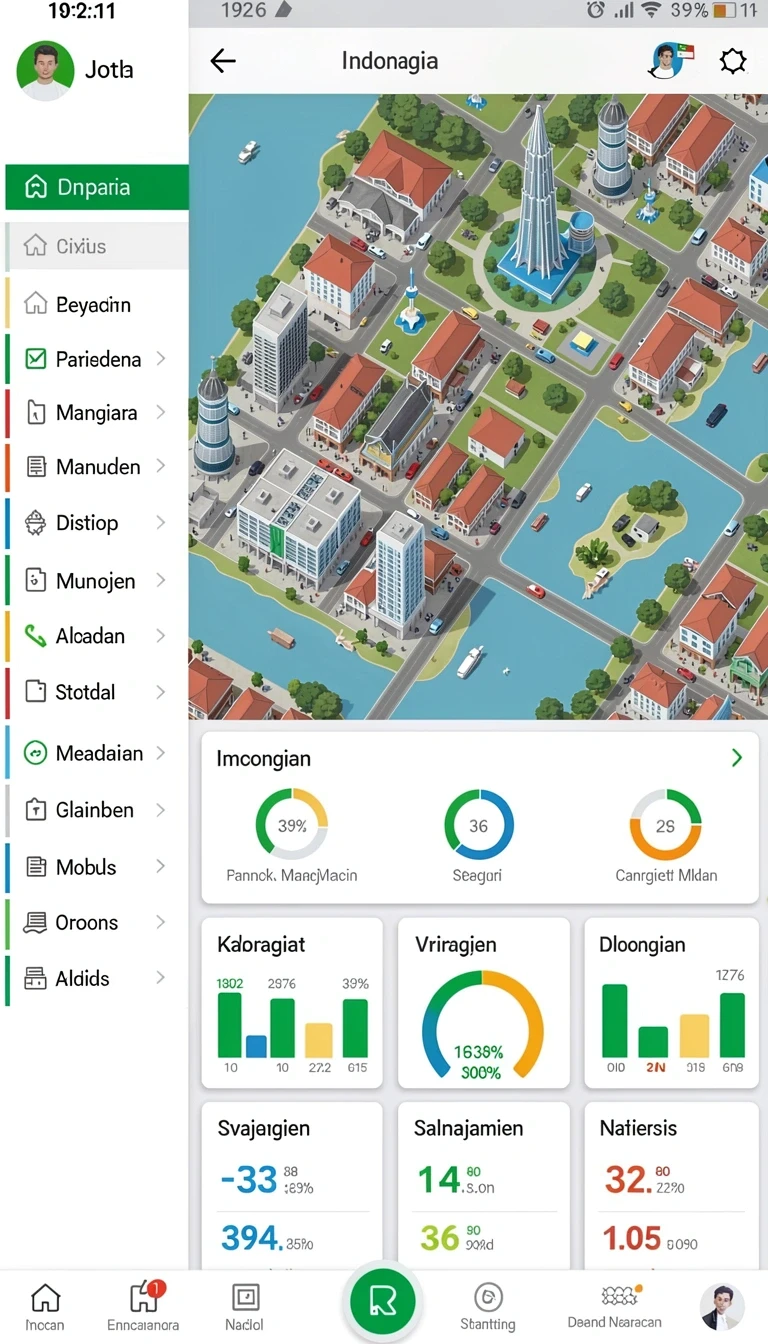Tap the Jotla user avatar
The image size is (768, 1344).
point(45,70)
